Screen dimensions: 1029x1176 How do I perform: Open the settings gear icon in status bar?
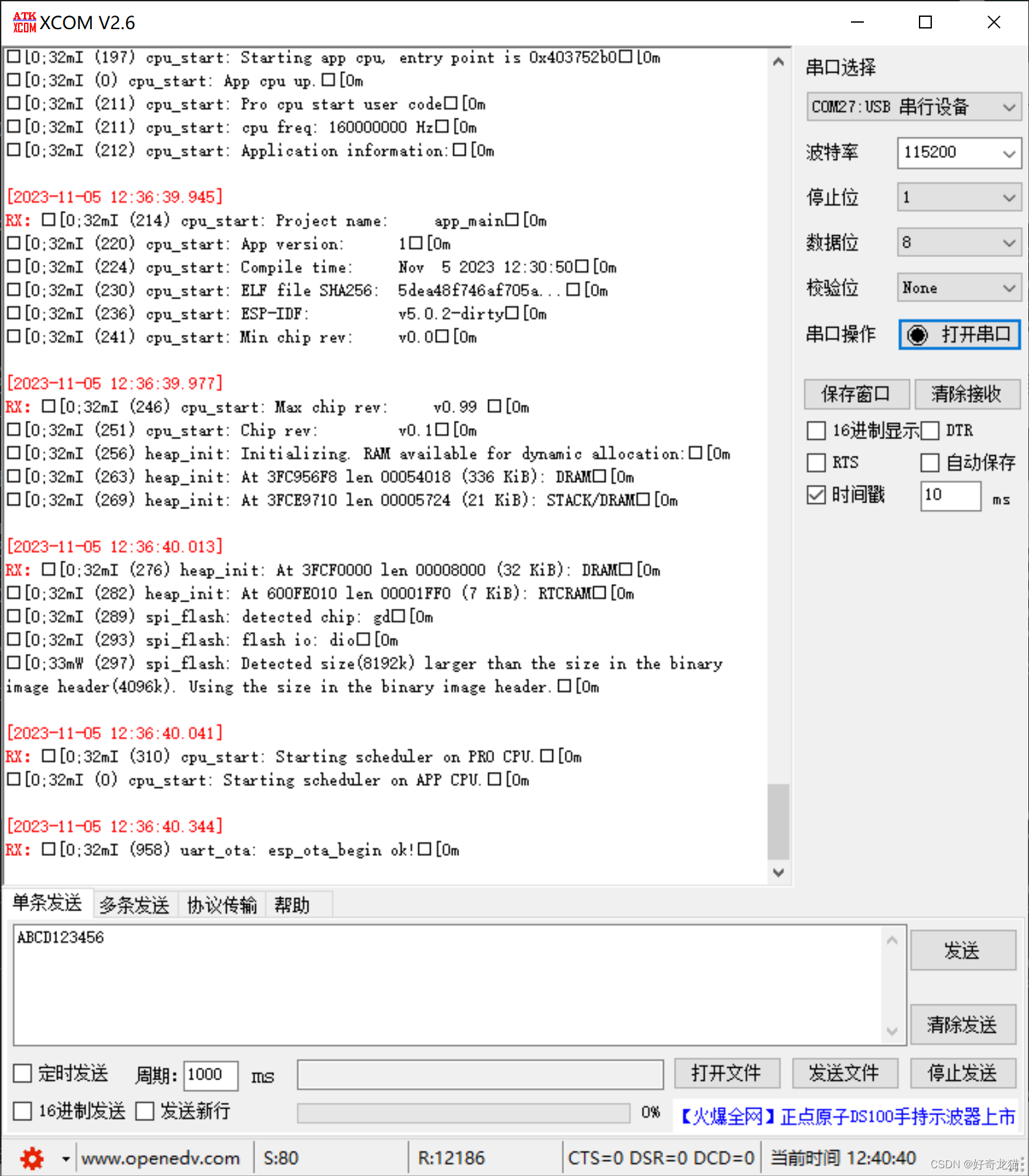point(32,1158)
